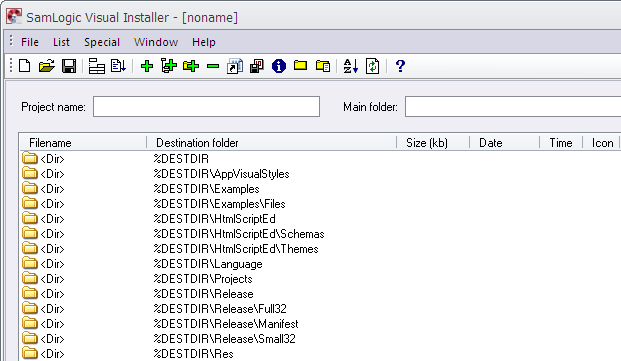Click folder icon beside %DESTDIR\Projects
Viewport: 621px width, 361px height.
tap(30, 278)
